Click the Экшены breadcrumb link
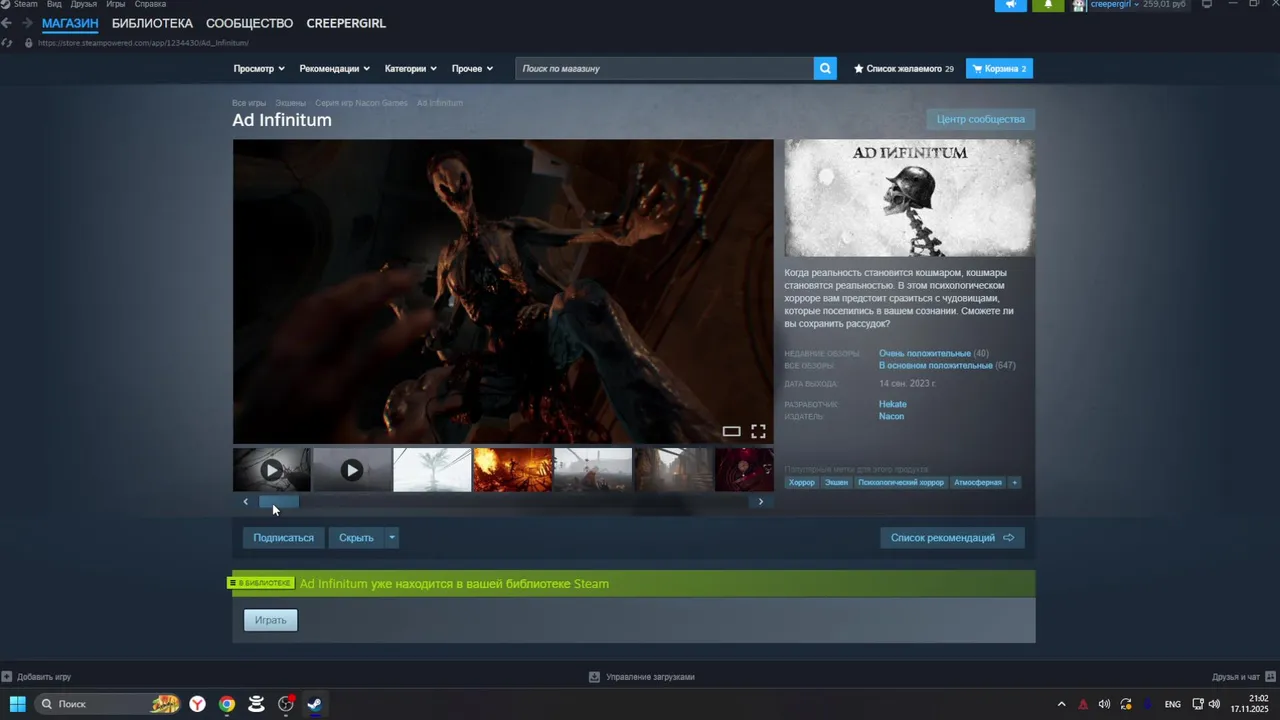 click(291, 103)
